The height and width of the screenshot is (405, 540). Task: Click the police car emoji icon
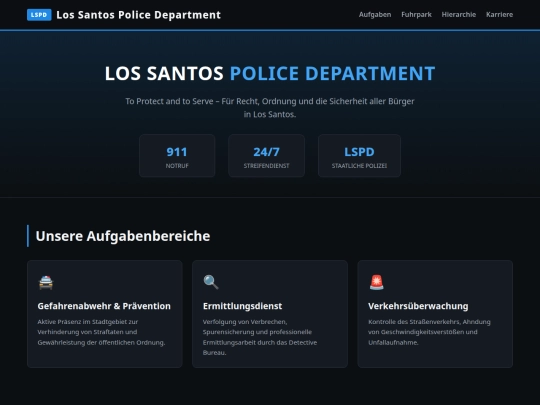pyautogui.click(x=46, y=282)
